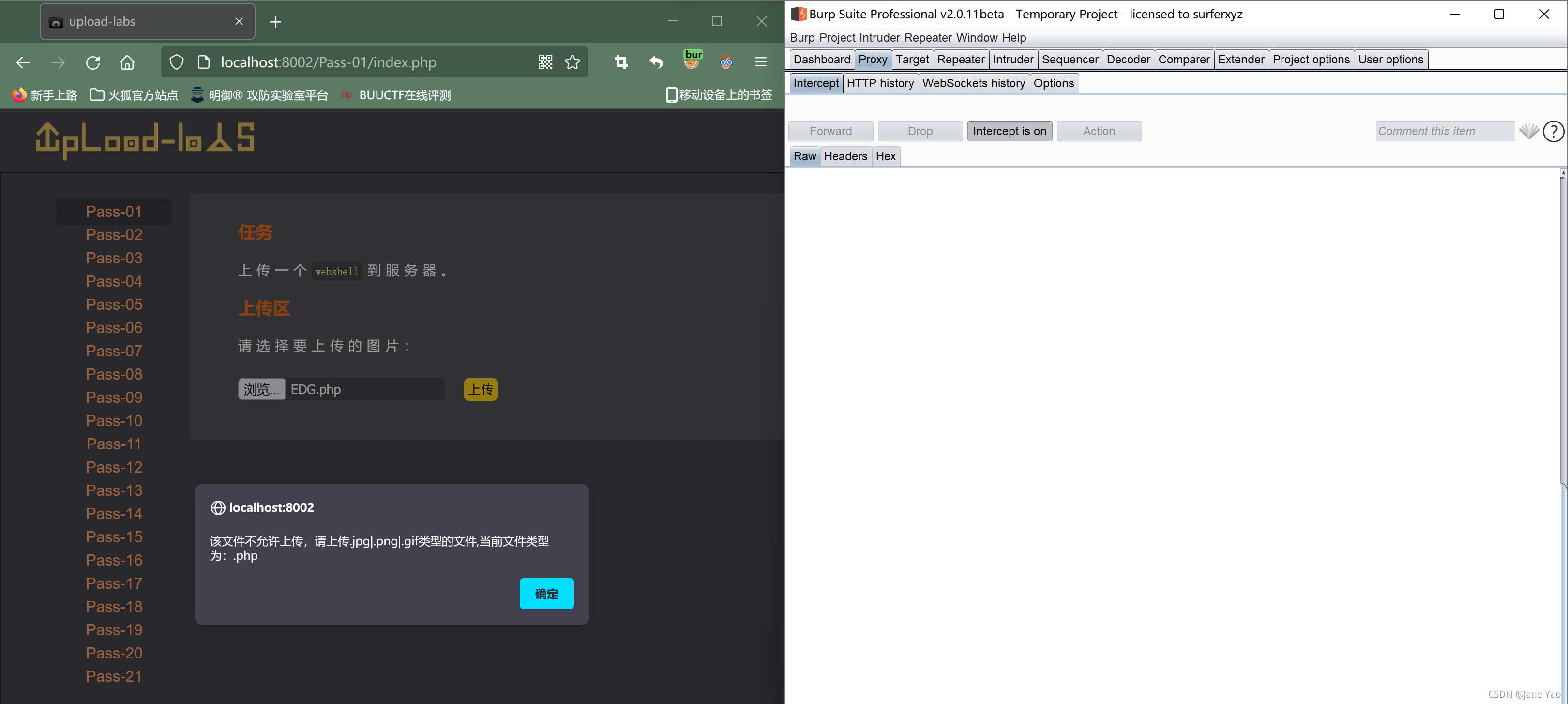Open the Action menu button
The height and width of the screenshot is (704, 1568).
click(x=1098, y=131)
